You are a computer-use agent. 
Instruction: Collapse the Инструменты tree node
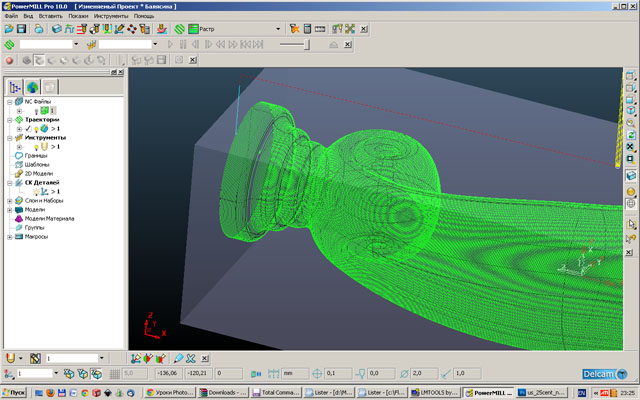click(10, 138)
